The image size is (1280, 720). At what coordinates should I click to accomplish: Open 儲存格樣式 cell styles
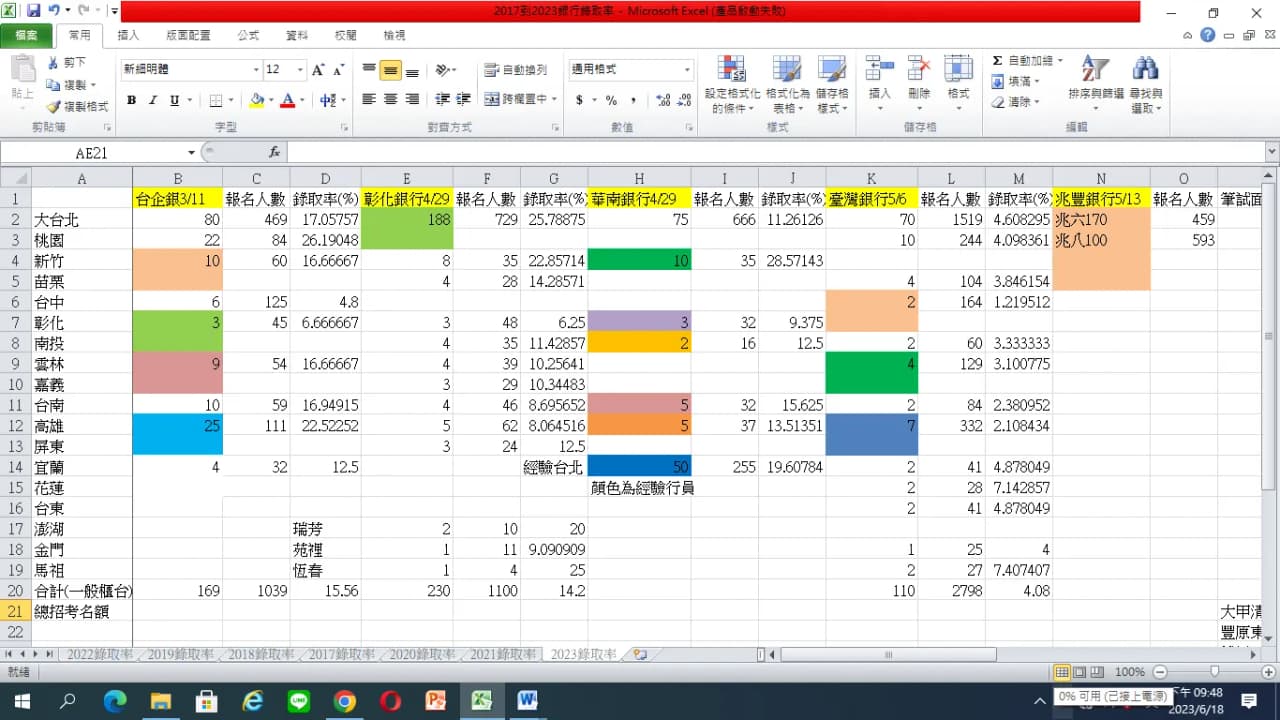click(x=832, y=84)
